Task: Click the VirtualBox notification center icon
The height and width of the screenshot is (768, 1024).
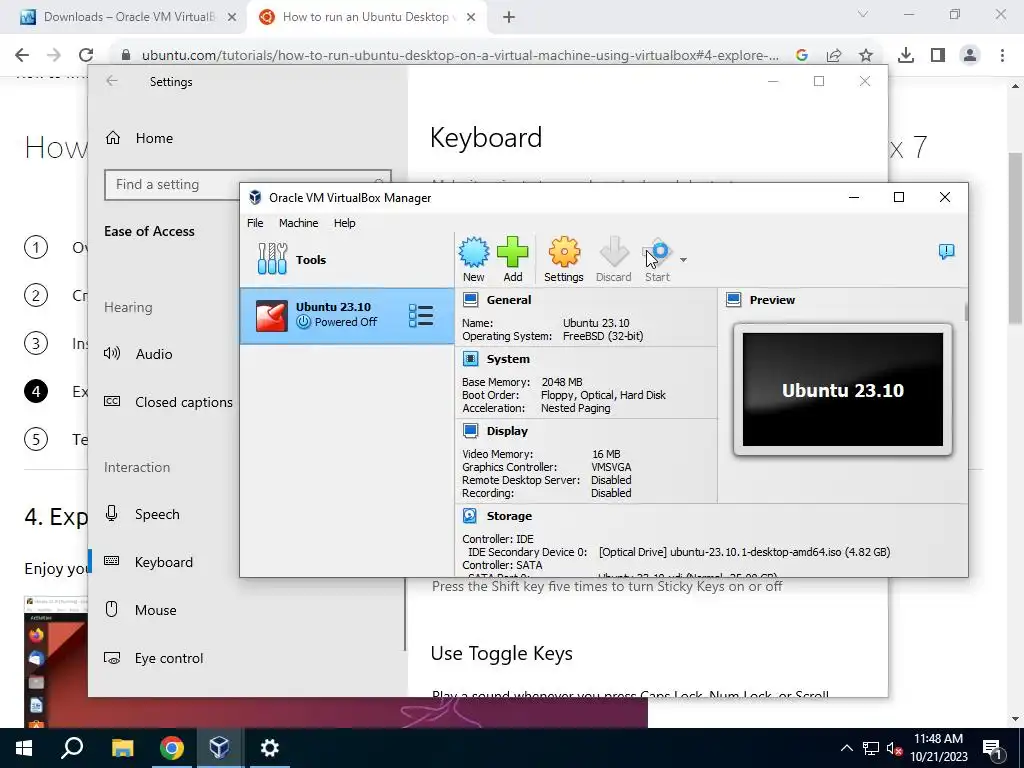Action: tap(946, 251)
